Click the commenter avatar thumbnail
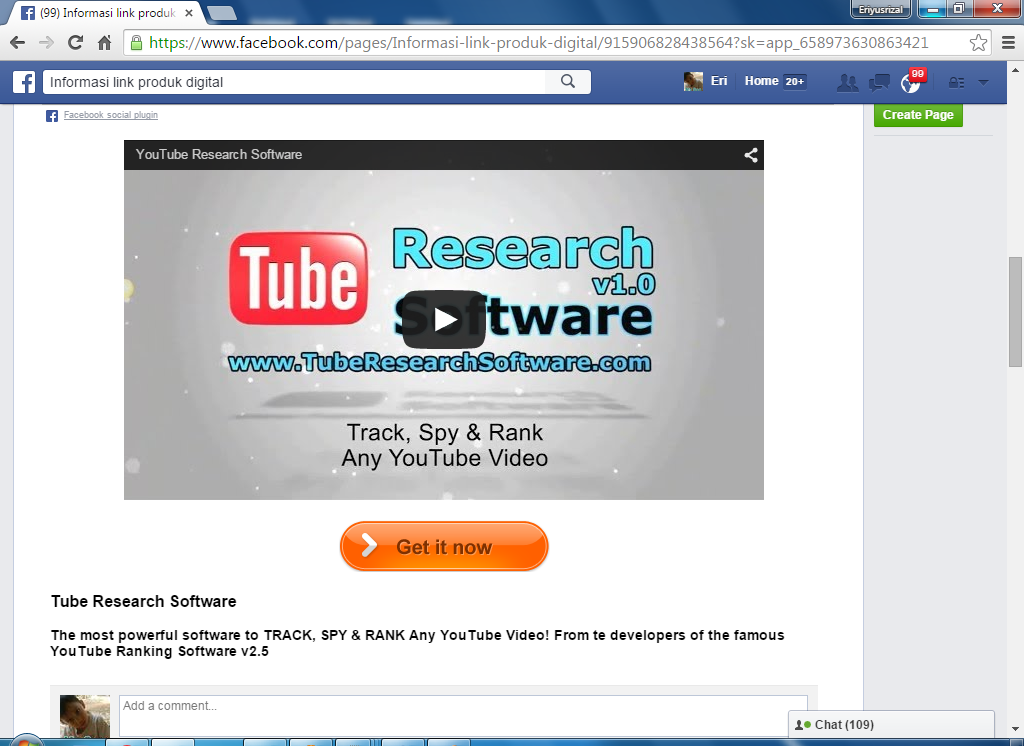Image resolution: width=1024 pixels, height=746 pixels. [85, 717]
